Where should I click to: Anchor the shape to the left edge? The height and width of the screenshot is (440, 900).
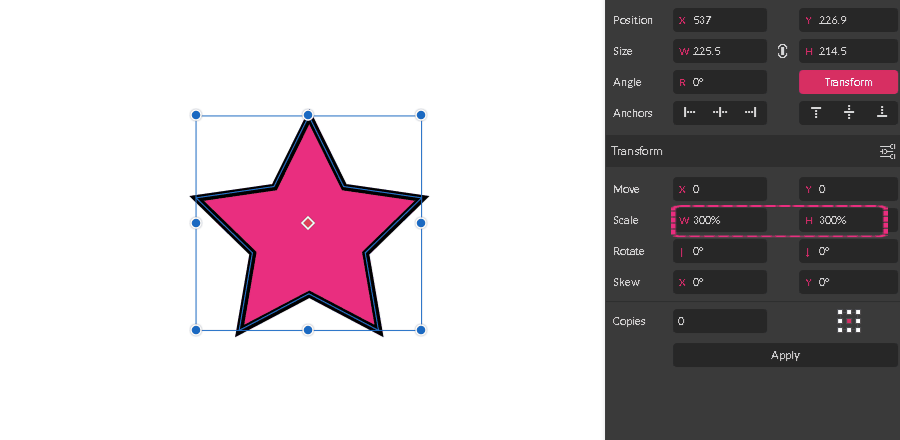click(689, 113)
